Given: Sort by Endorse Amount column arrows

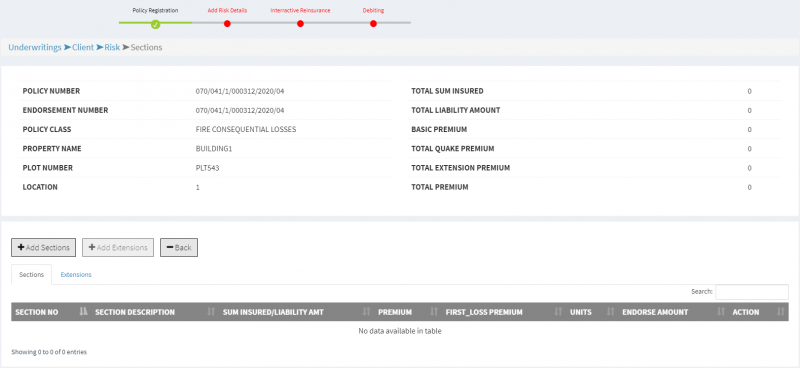Looking at the screenshot, I should [720, 312].
